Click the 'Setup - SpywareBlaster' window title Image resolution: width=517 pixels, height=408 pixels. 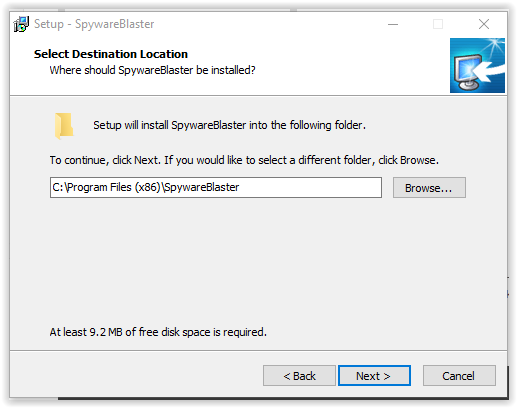tap(94, 24)
